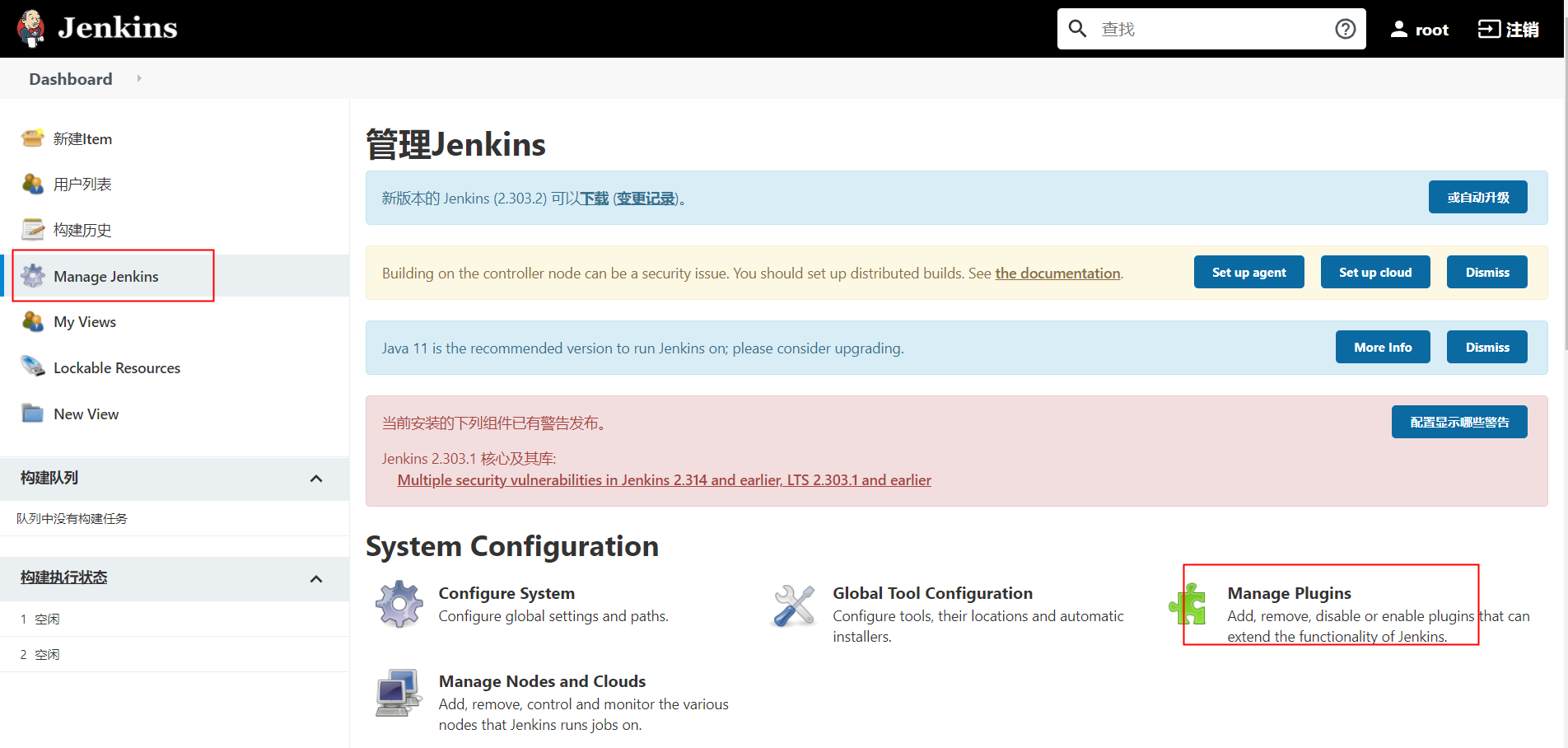The height and width of the screenshot is (748, 1568).
Task: Click the Lockable Resources drive icon
Action: 33,367
